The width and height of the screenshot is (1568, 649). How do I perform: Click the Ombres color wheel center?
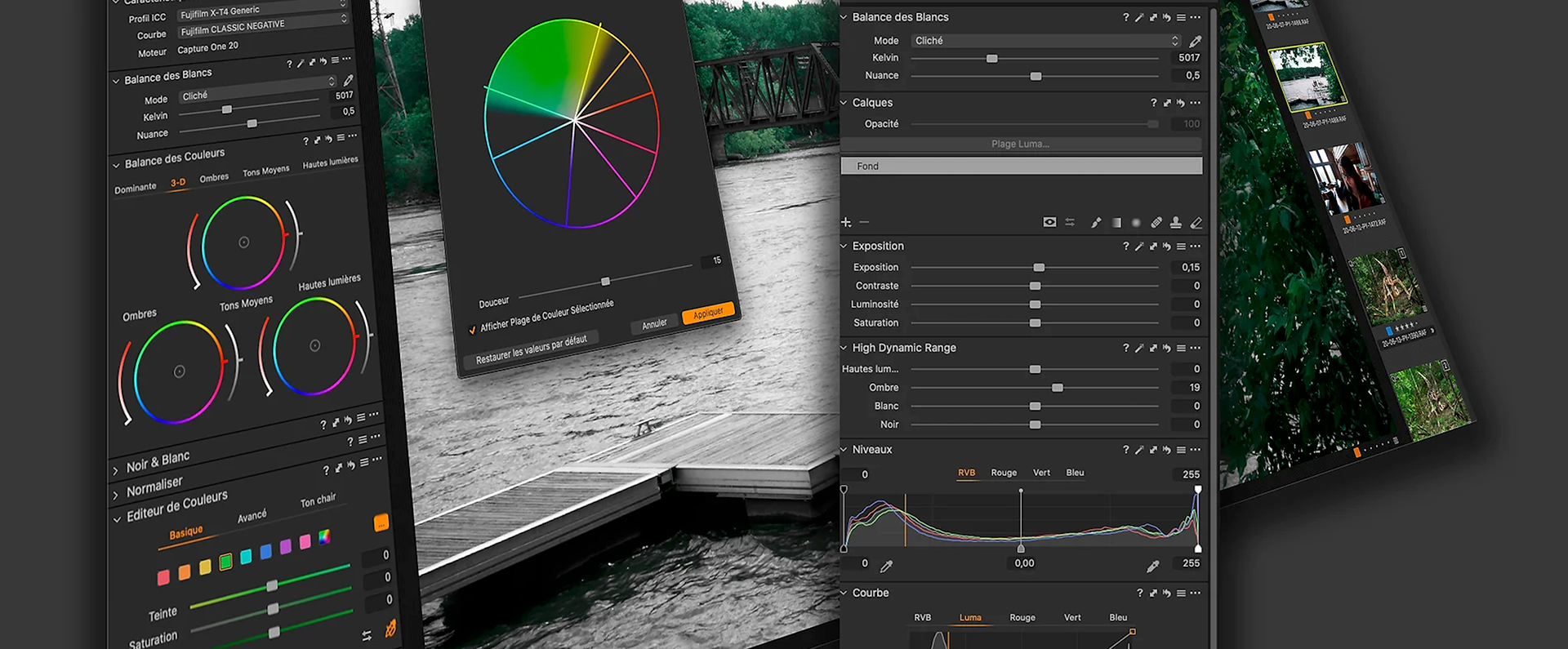180,372
